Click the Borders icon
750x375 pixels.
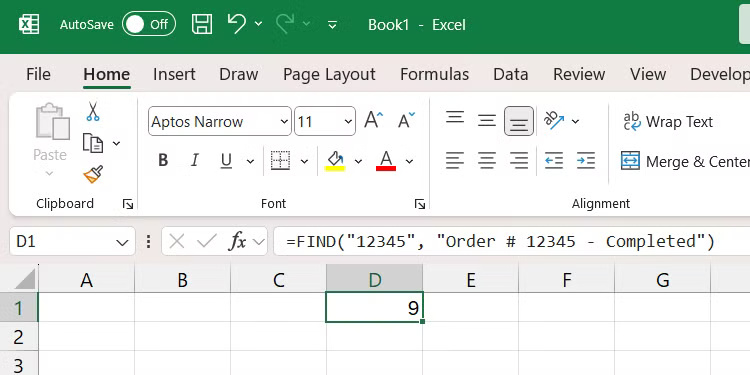pos(280,160)
